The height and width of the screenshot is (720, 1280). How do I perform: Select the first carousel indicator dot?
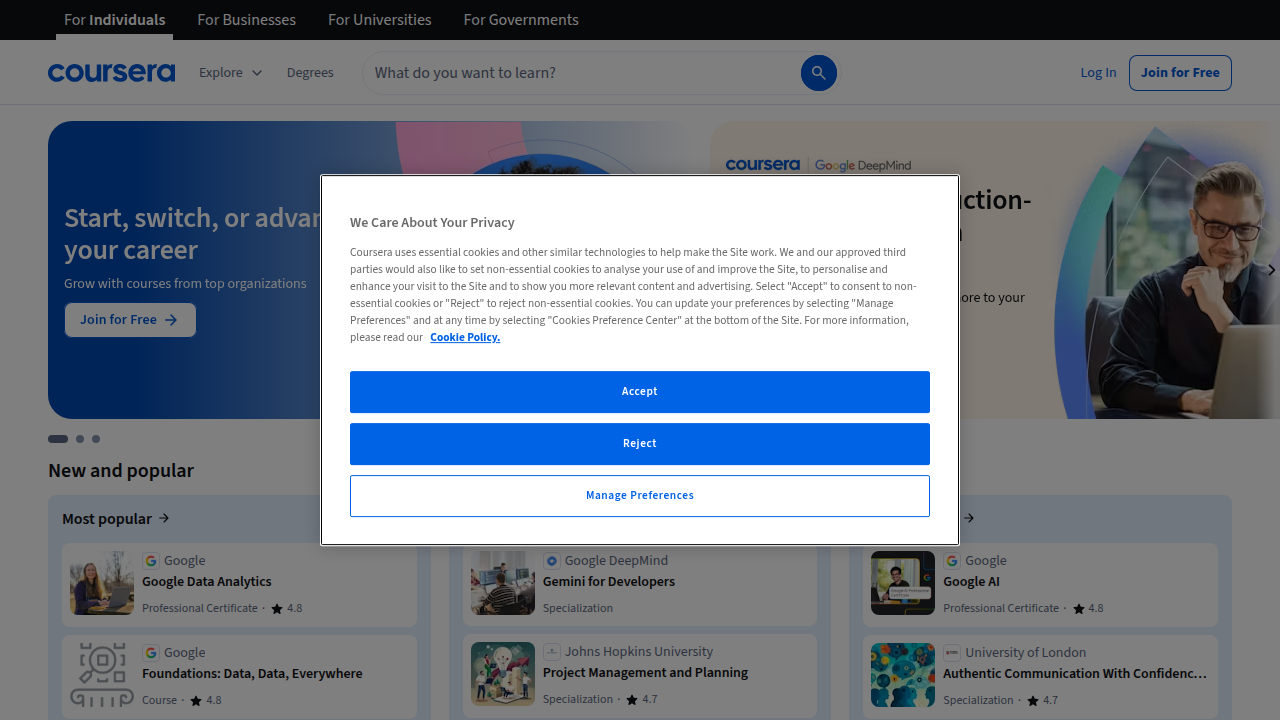point(58,439)
